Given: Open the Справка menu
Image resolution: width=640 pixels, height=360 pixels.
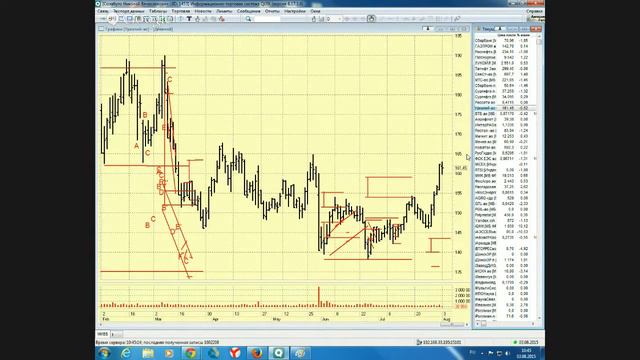Looking at the screenshot, I should (534, 11).
